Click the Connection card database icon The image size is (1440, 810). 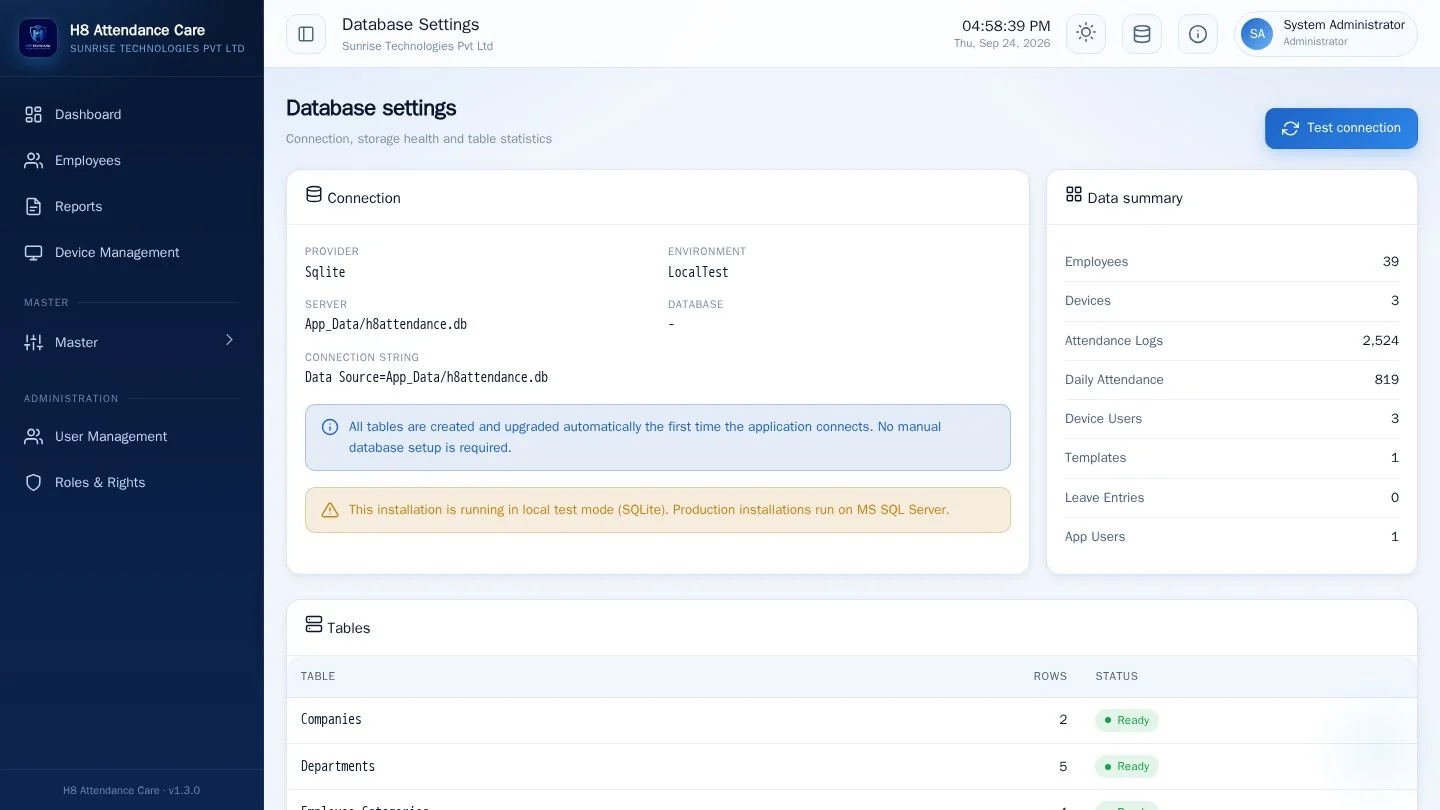click(x=314, y=195)
